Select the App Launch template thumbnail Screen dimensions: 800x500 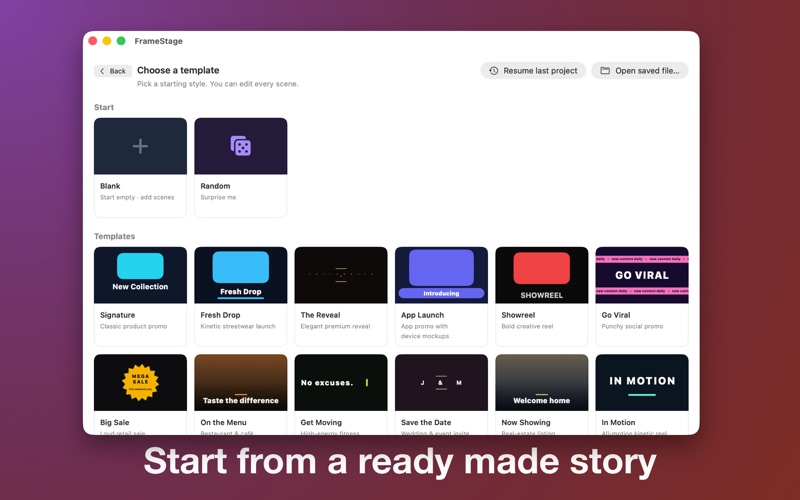(x=441, y=275)
